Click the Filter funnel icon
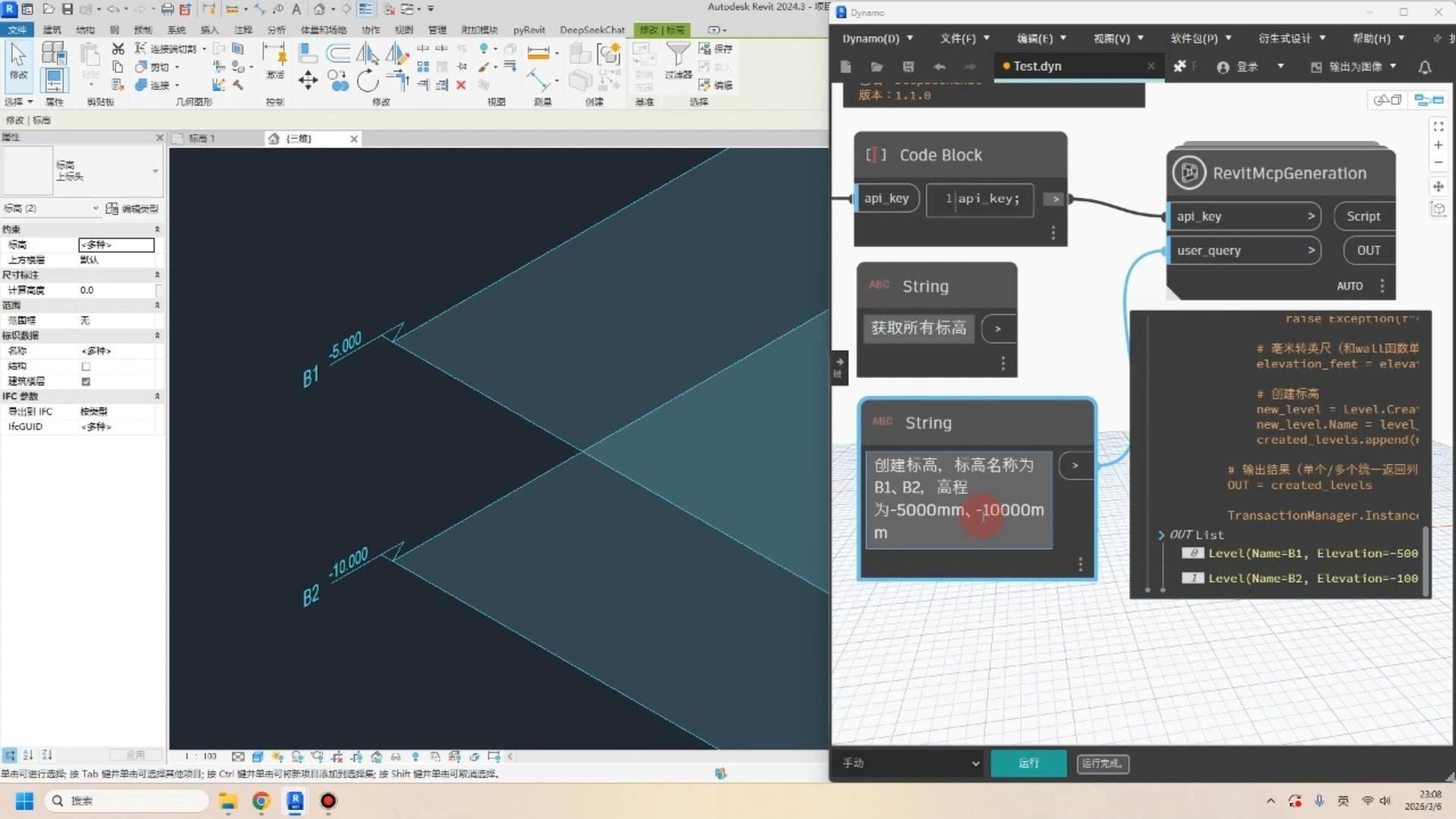 [x=677, y=55]
